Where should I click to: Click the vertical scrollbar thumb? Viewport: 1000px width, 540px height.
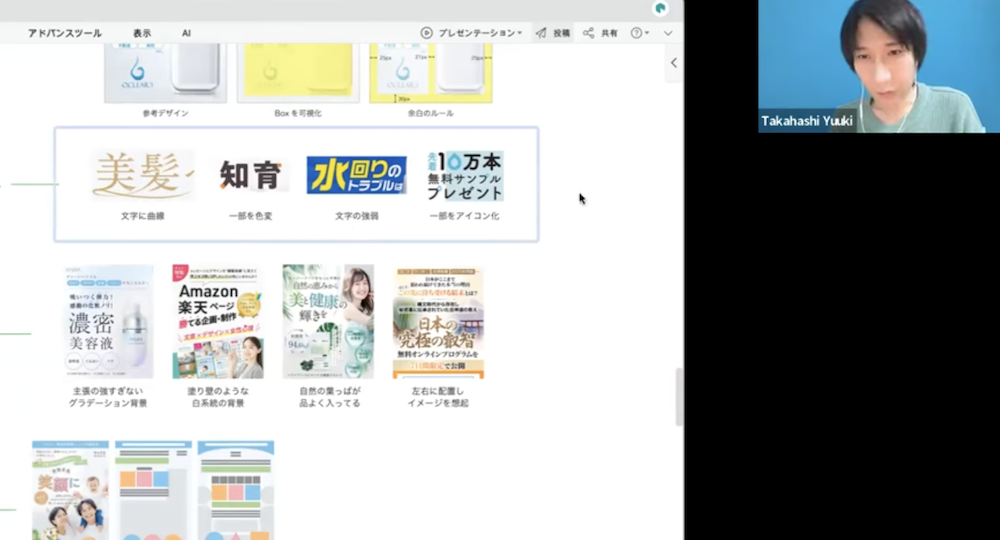tap(679, 397)
